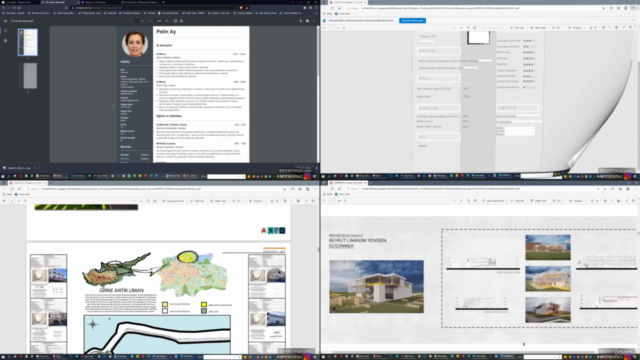640x360 pixels.
Task: Download the CV PDF file
Action: click(301, 21)
